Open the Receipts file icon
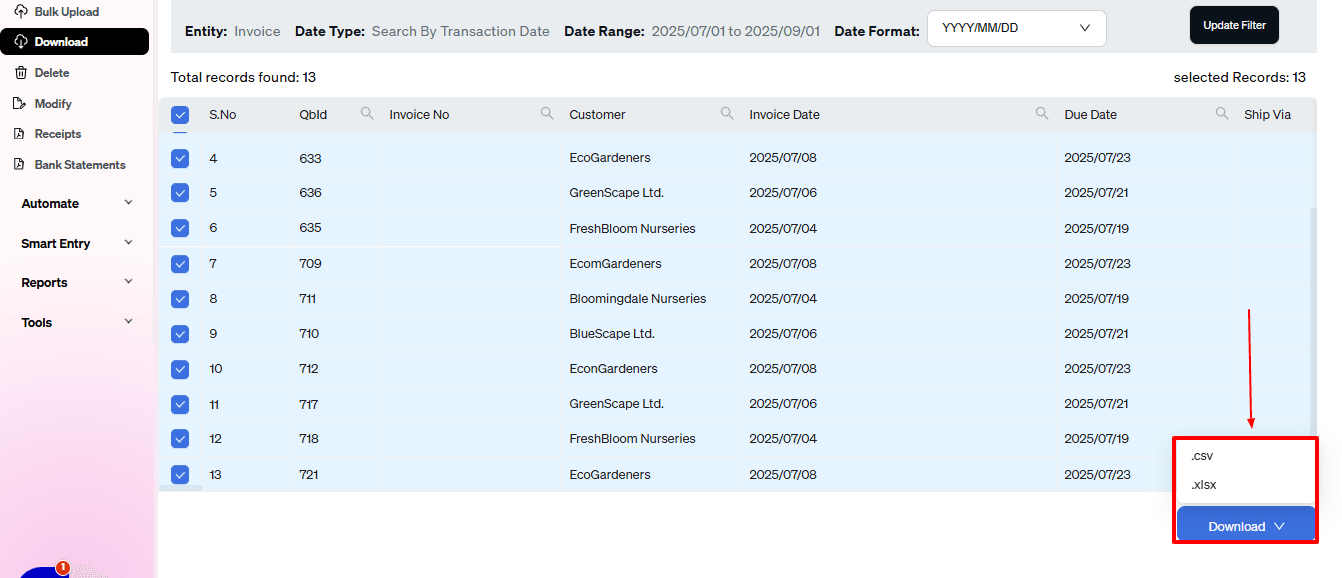The width and height of the screenshot is (1342, 578). pos(22,133)
